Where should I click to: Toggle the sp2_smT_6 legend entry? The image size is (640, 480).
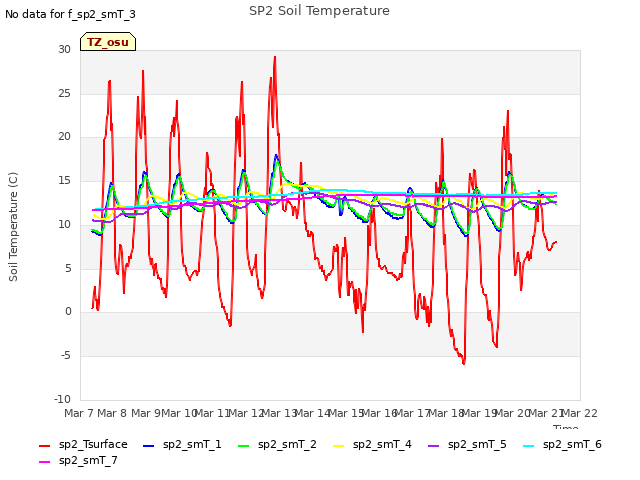[x=562, y=444]
